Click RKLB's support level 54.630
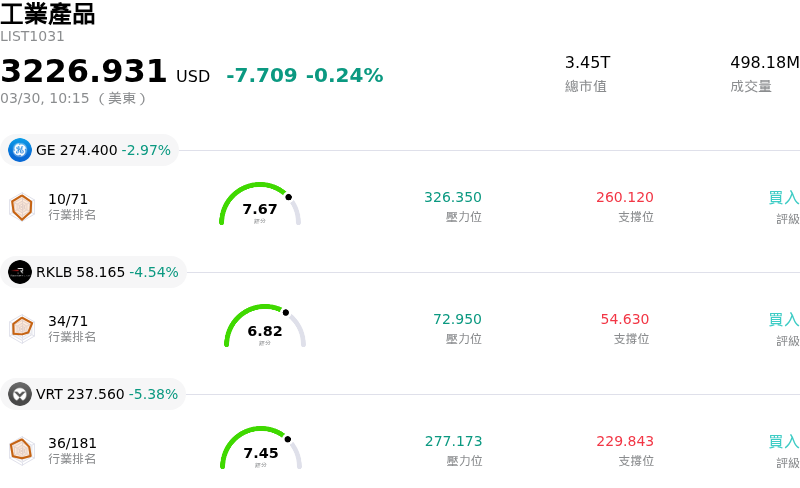Image resolution: width=800 pixels, height=488 pixels. (x=624, y=320)
